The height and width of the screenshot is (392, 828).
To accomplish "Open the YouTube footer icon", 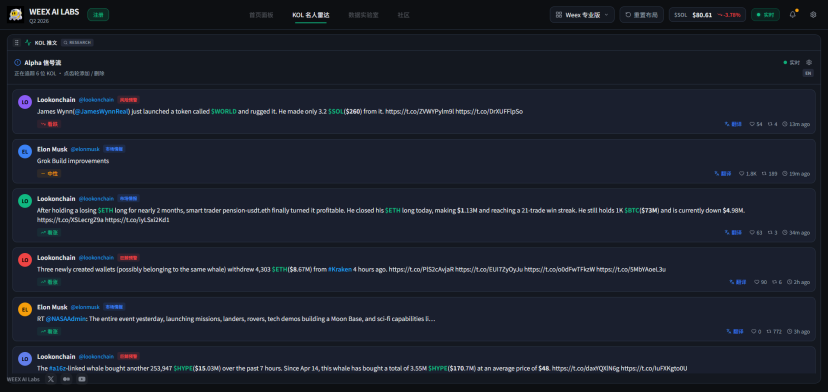I will (x=82, y=379).
